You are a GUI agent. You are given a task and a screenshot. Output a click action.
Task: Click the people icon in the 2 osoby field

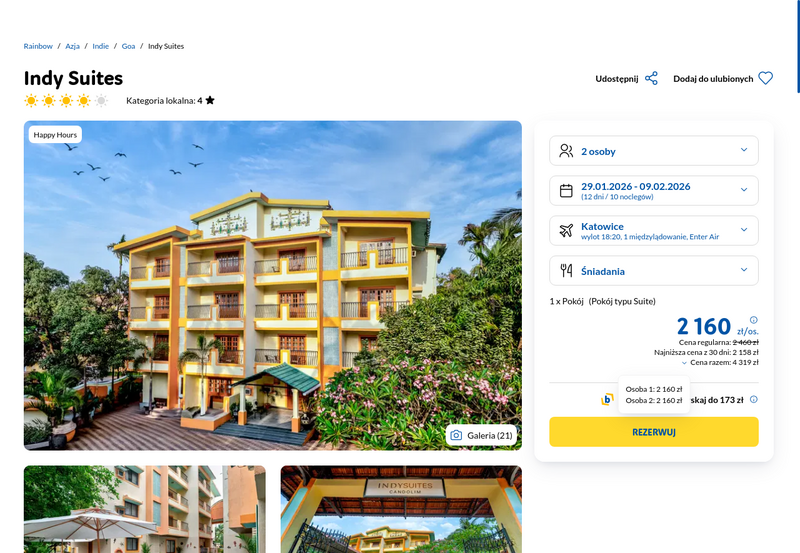tap(566, 150)
